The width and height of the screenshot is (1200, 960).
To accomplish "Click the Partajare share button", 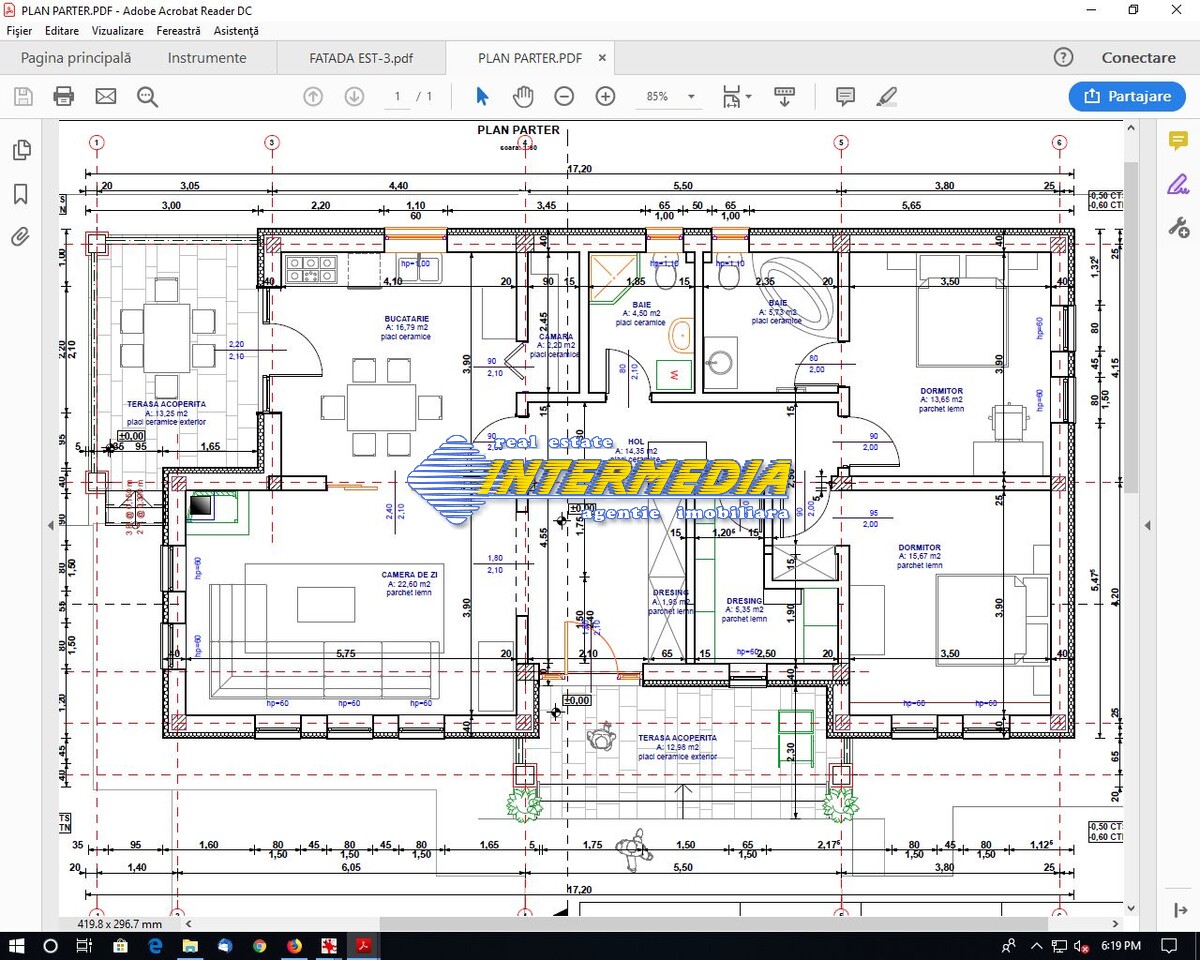I will pyautogui.click(x=1127, y=96).
